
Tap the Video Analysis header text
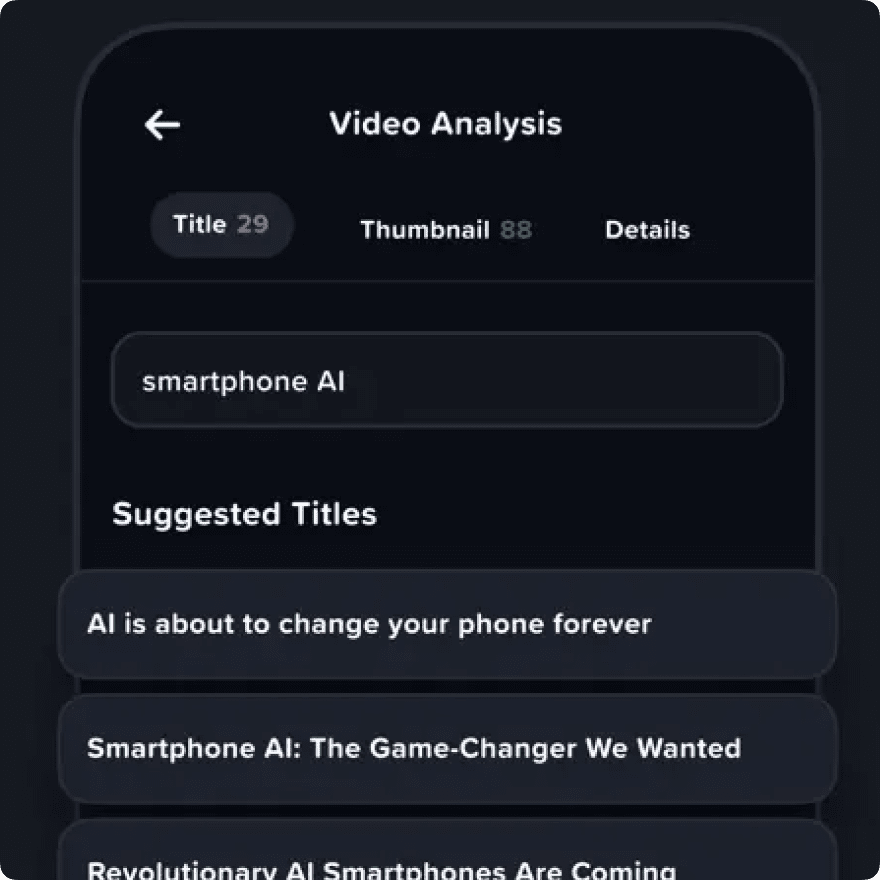(x=446, y=124)
